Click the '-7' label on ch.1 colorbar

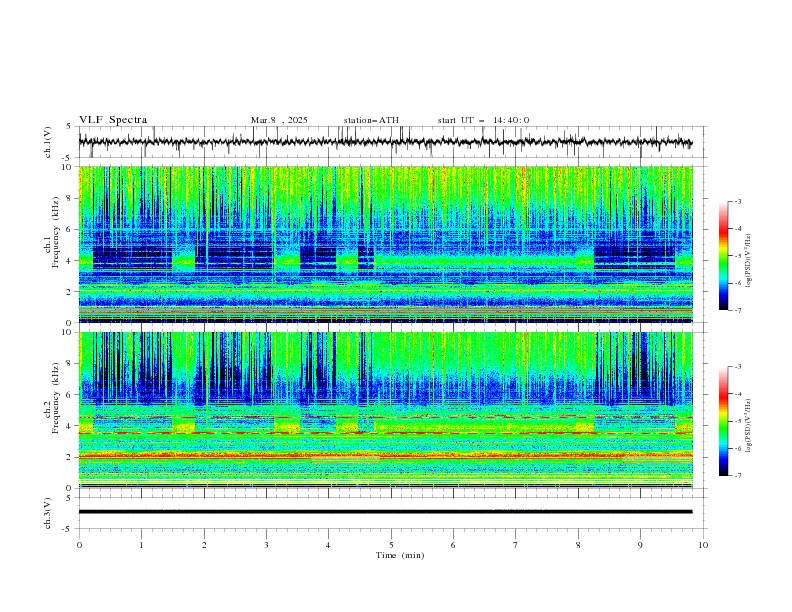pos(738,310)
